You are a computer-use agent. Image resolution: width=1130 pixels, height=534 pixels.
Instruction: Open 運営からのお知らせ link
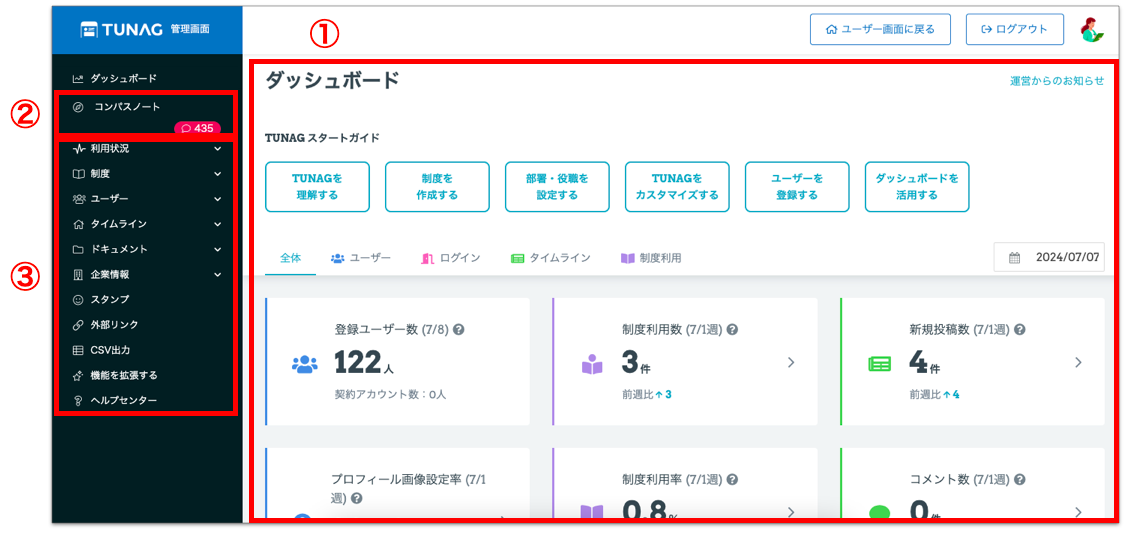(1056, 81)
